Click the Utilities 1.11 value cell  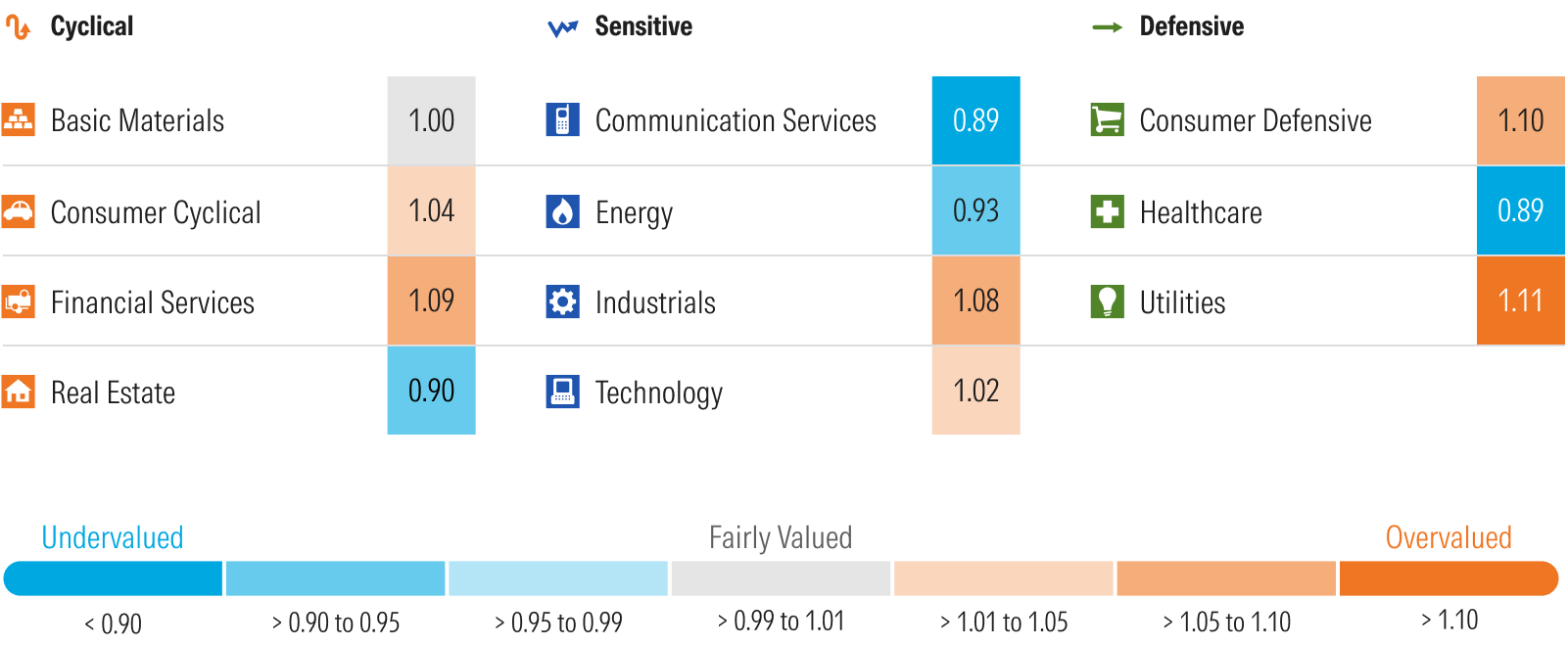(x=1520, y=300)
